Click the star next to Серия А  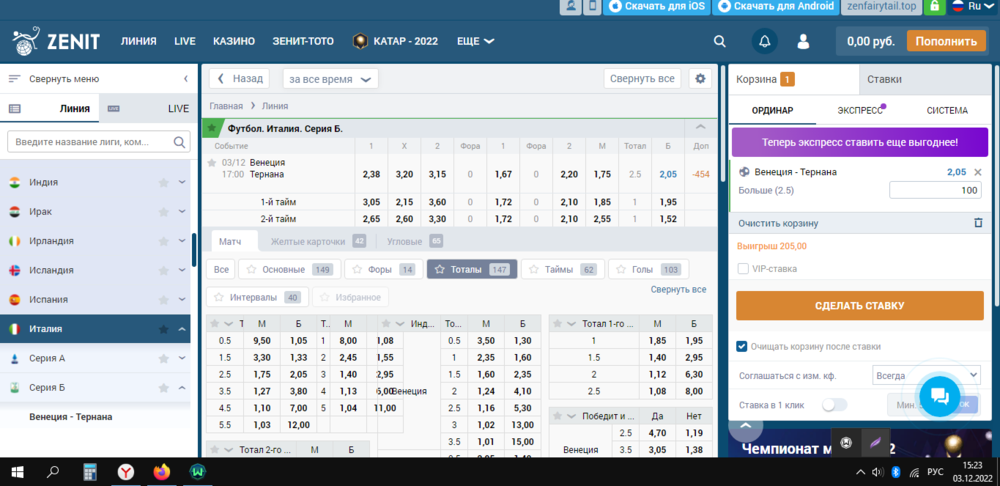tap(163, 358)
